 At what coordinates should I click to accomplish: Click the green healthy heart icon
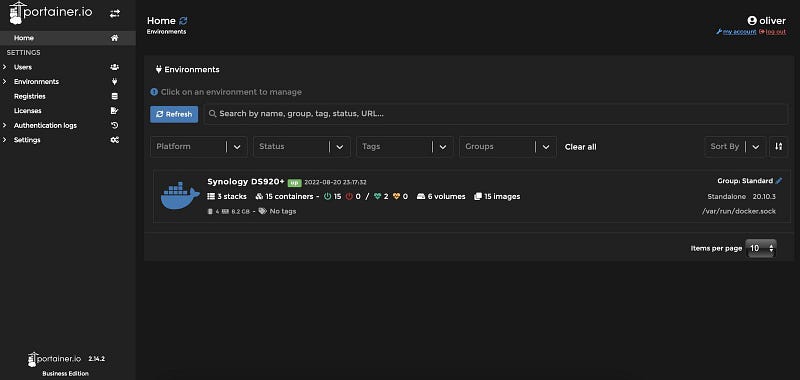click(x=378, y=196)
